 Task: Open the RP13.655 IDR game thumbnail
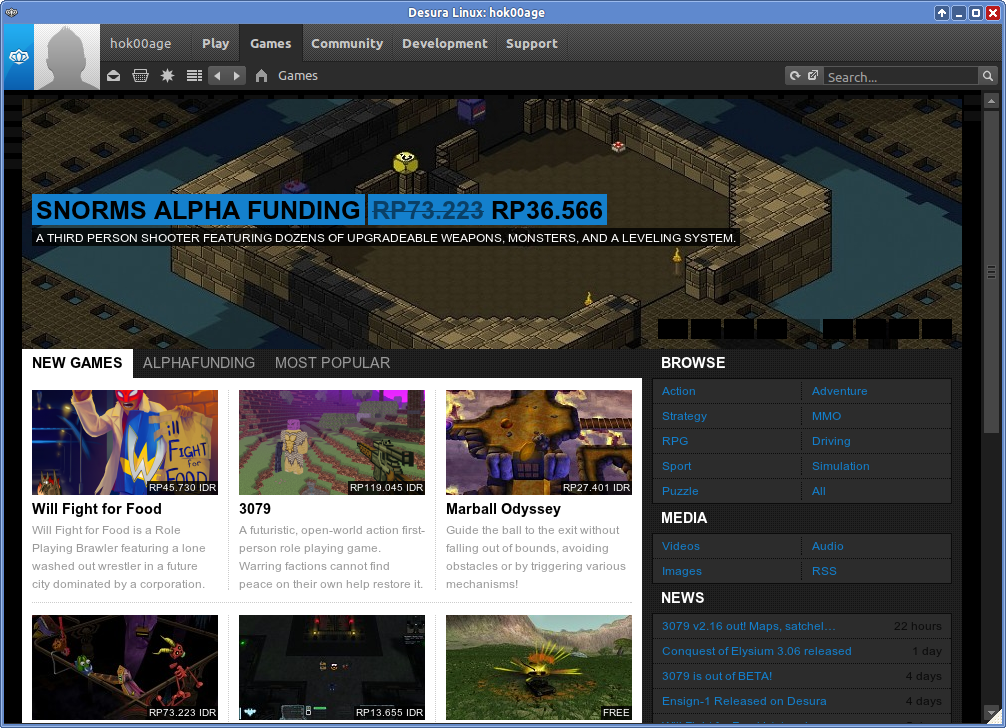332,668
